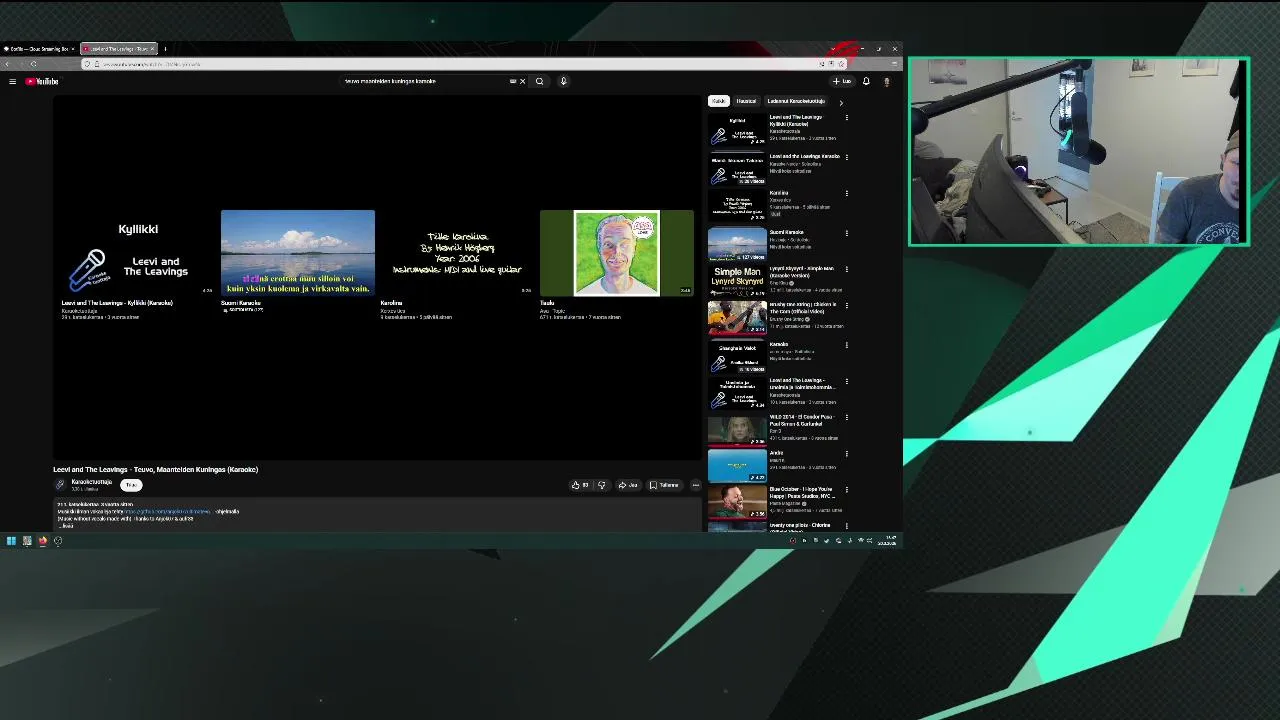Select the second filter chip in the sidebar
The image size is (1280, 720).
point(746,101)
